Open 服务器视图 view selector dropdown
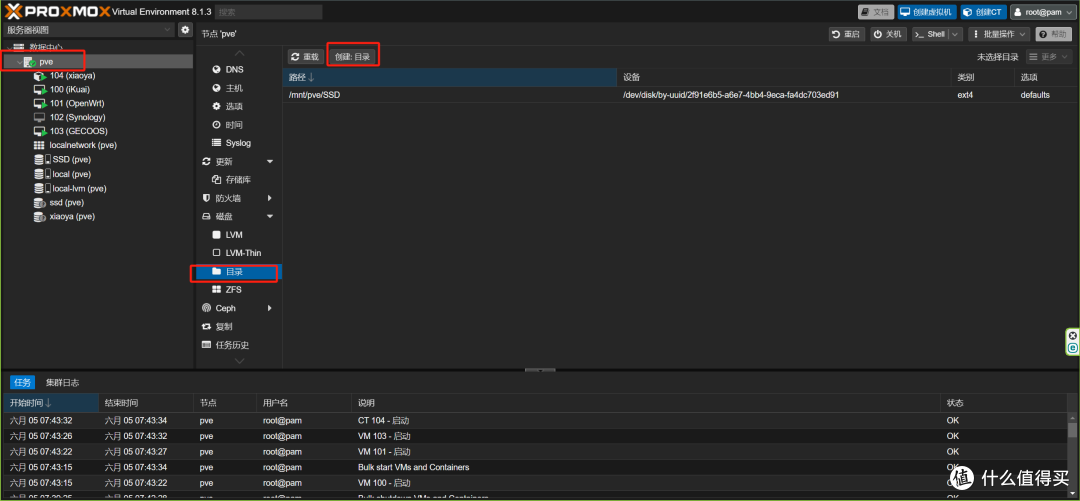 89,30
